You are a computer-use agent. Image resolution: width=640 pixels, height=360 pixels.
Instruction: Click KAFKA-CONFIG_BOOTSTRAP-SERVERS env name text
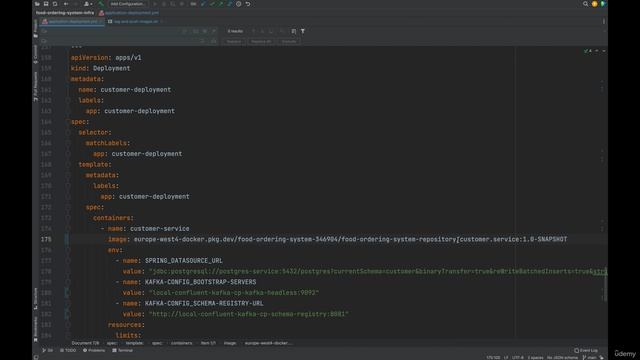(x=200, y=282)
